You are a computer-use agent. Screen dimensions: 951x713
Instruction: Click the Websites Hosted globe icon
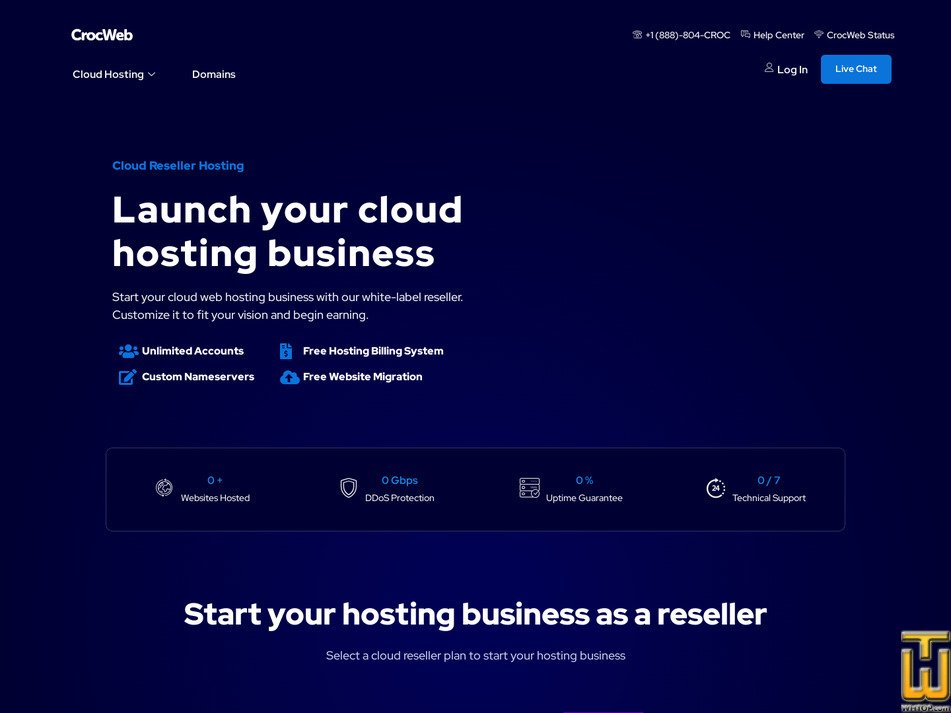coord(164,488)
